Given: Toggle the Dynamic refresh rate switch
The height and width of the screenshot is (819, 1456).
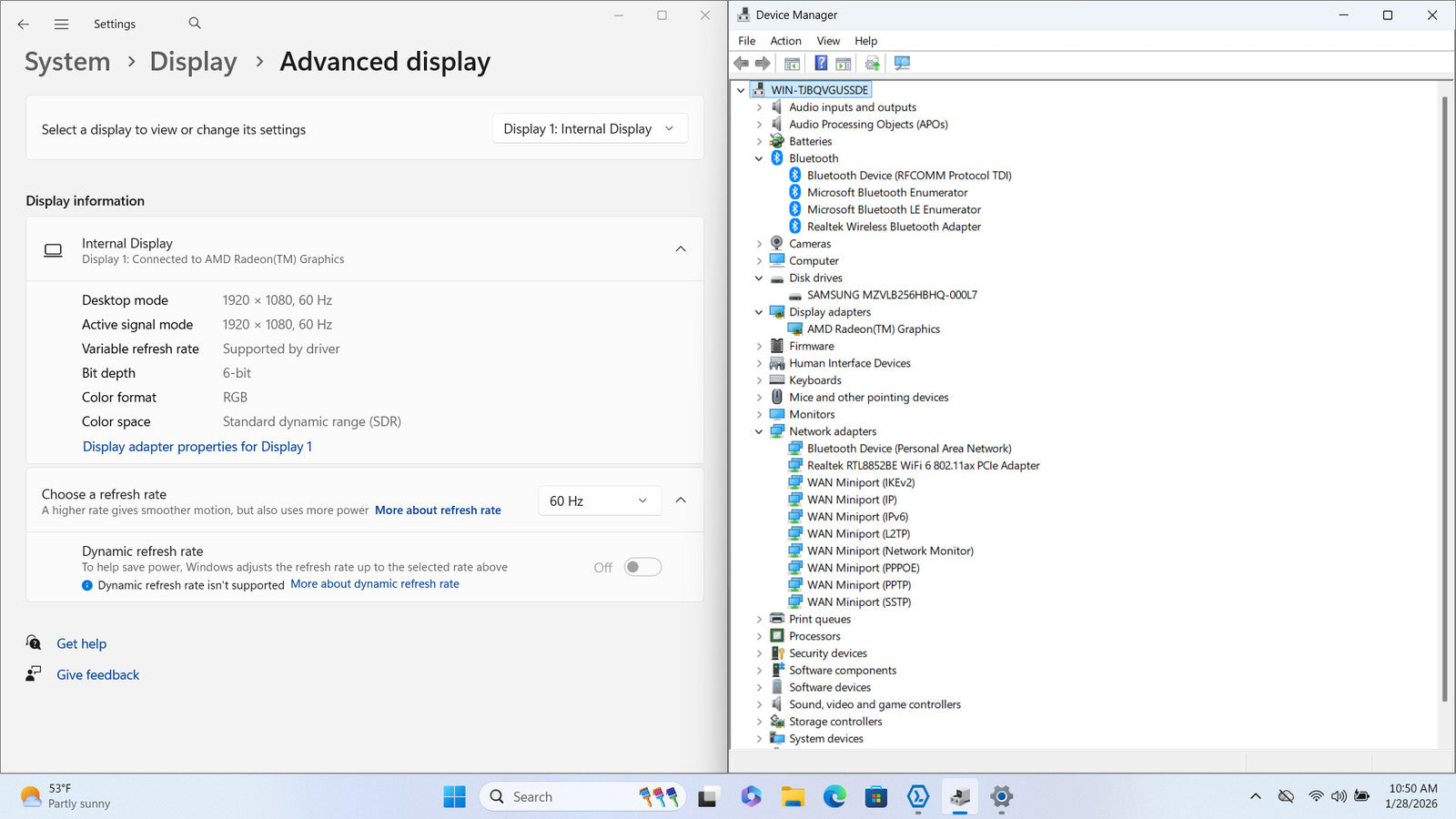Looking at the screenshot, I should click(642, 567).
